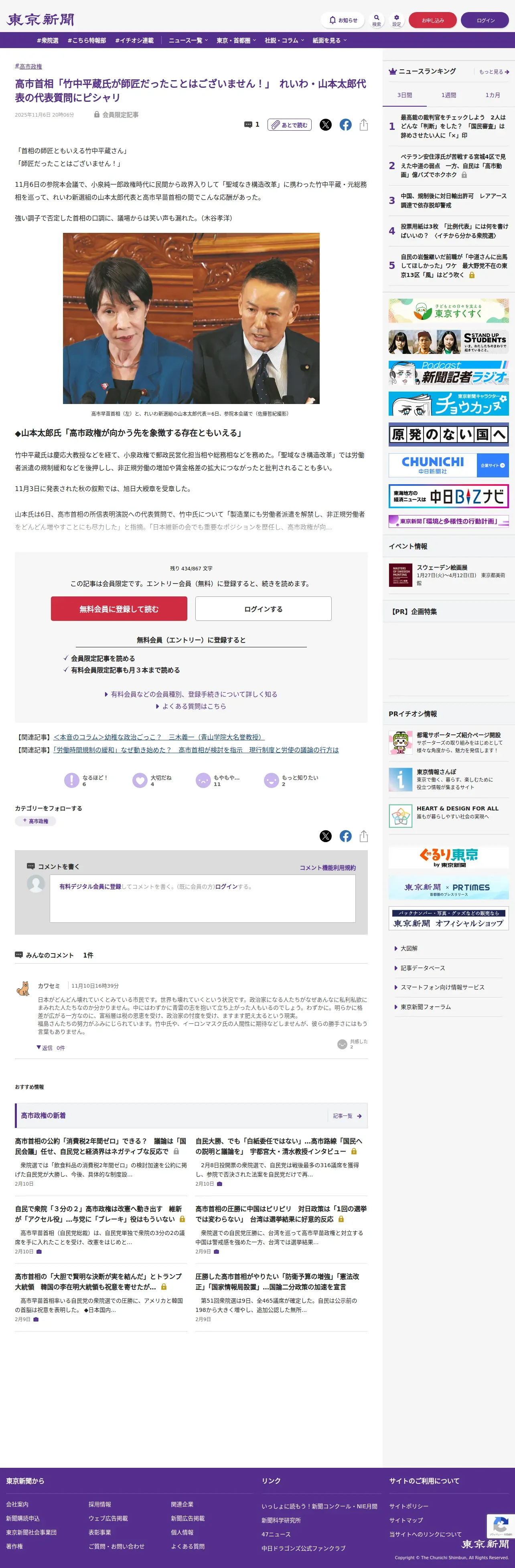Open the 東京情報さんぽ info icon
515x1568 pixels.
tap(400, 779)
